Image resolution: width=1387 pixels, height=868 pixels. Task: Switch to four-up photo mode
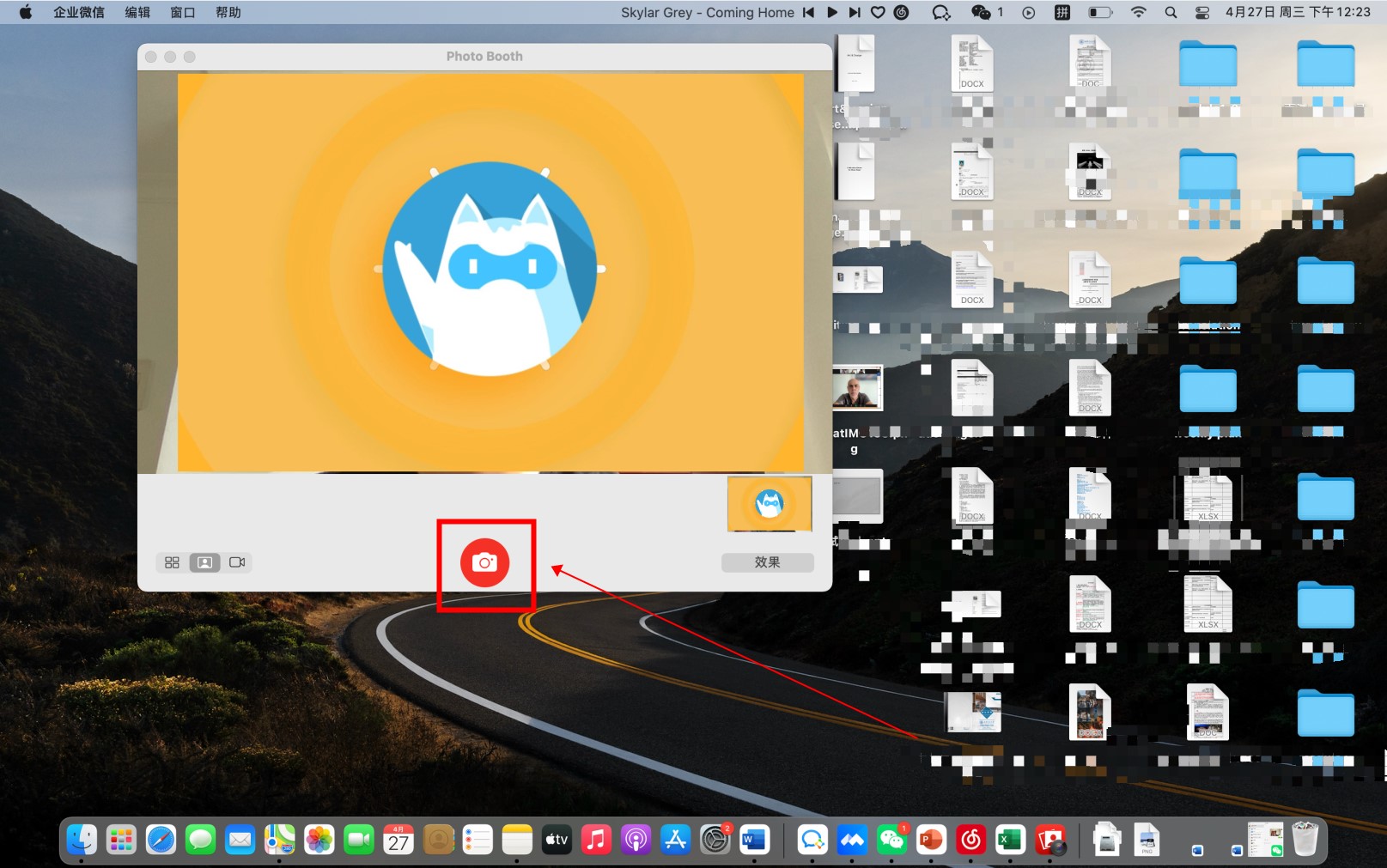click(x=172, y=562)
